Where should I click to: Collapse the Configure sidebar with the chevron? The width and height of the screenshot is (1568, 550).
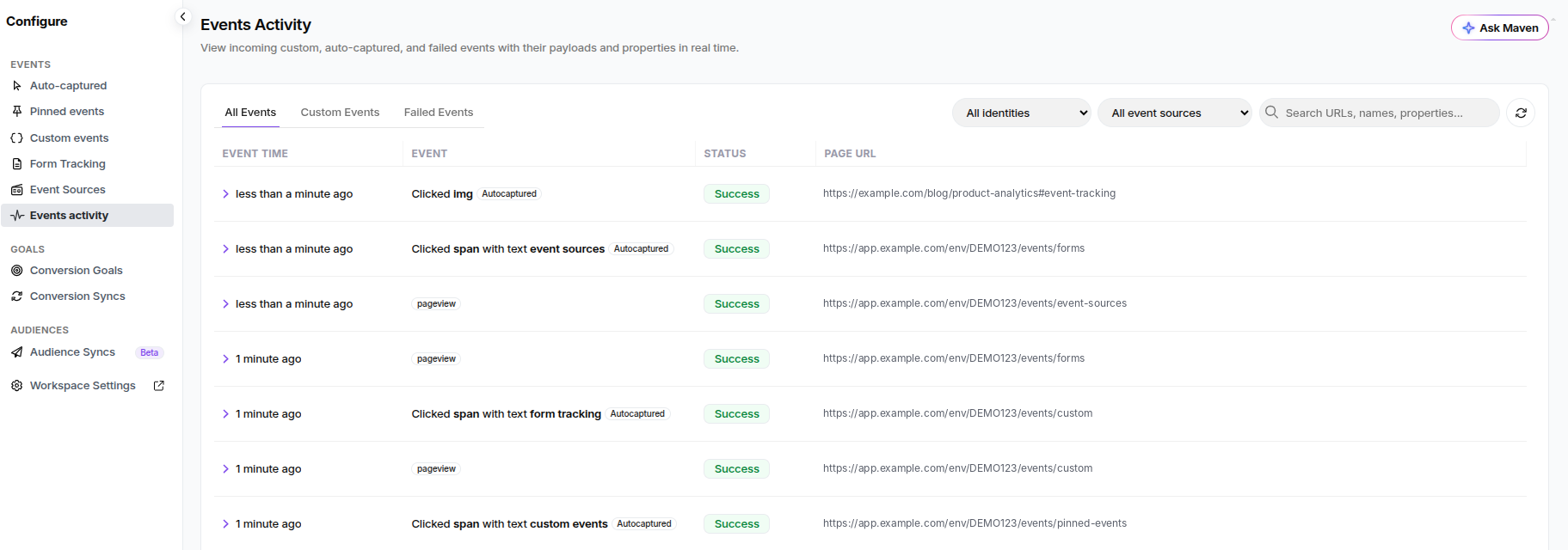click(182, 16)
